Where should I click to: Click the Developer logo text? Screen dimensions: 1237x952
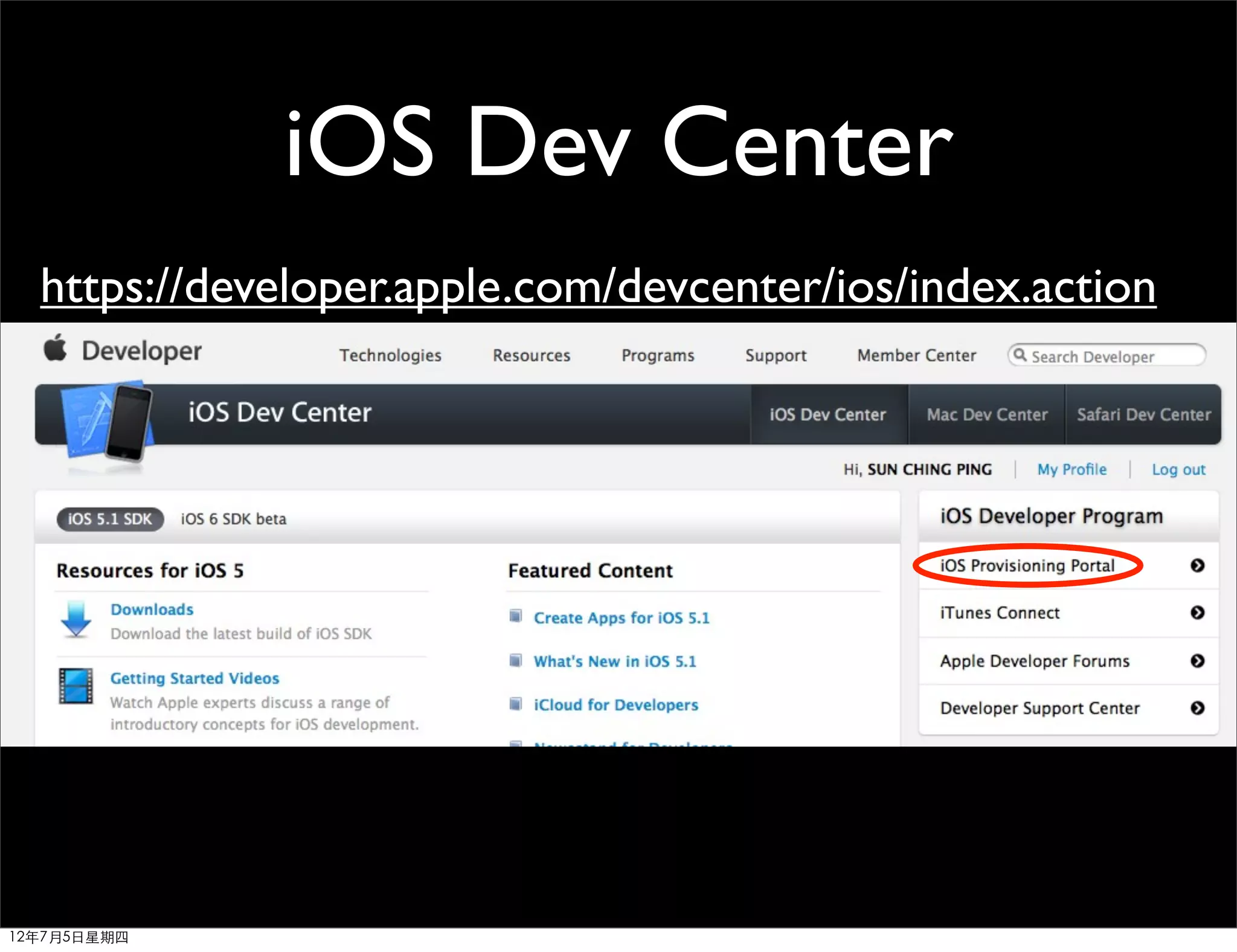142,351
